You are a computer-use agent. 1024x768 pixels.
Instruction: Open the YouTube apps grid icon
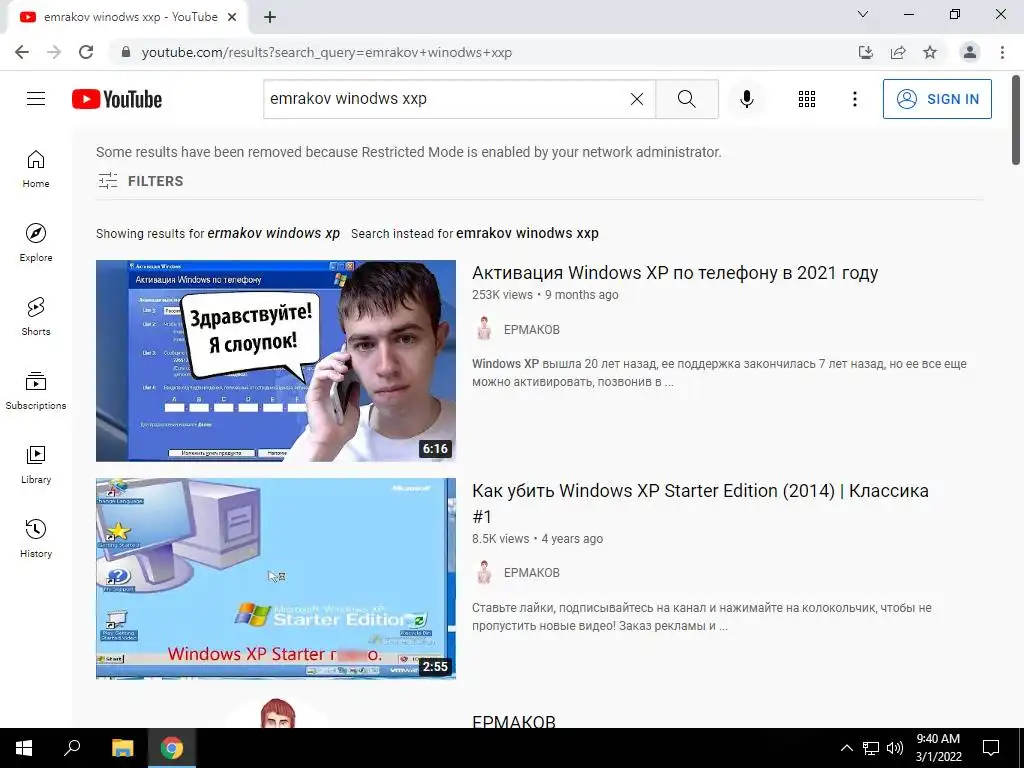pyautogui.click(x=807, y=99)
